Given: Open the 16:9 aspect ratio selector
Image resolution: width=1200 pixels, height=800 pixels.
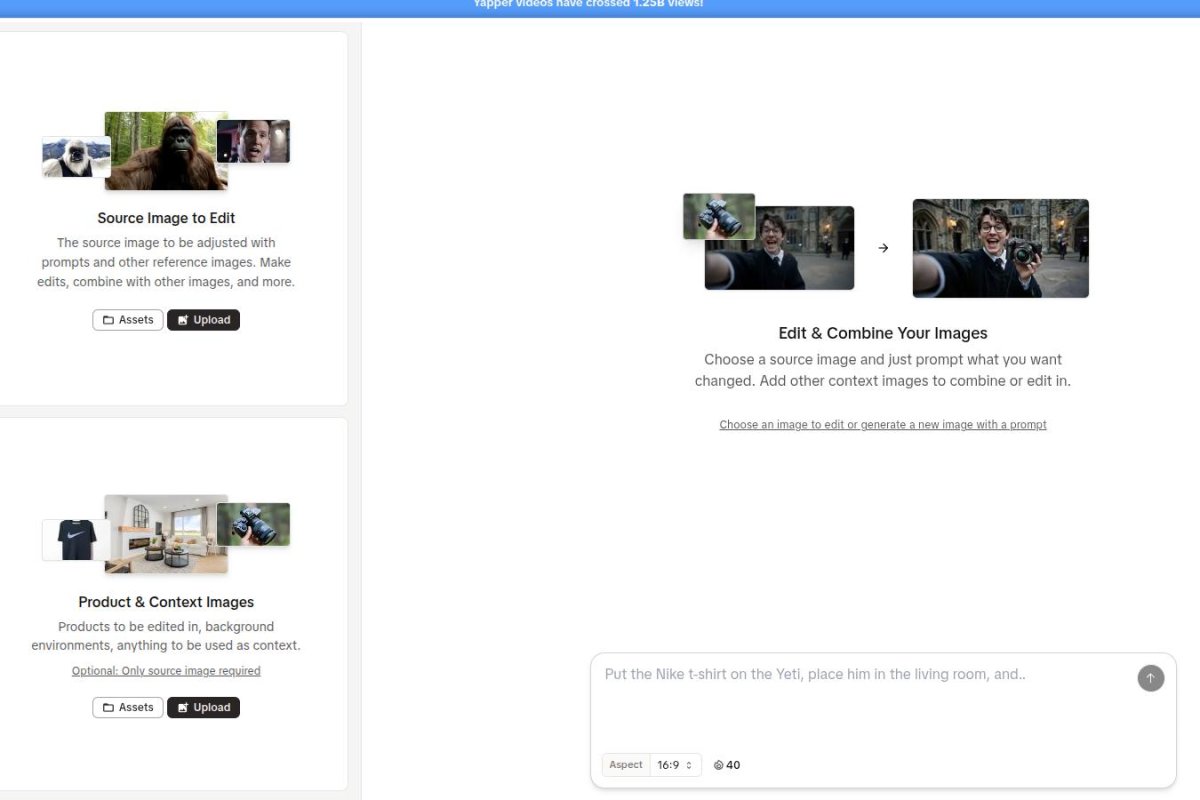Looking at the screenshot, I should pyautogui.click(x=672, y=764).
